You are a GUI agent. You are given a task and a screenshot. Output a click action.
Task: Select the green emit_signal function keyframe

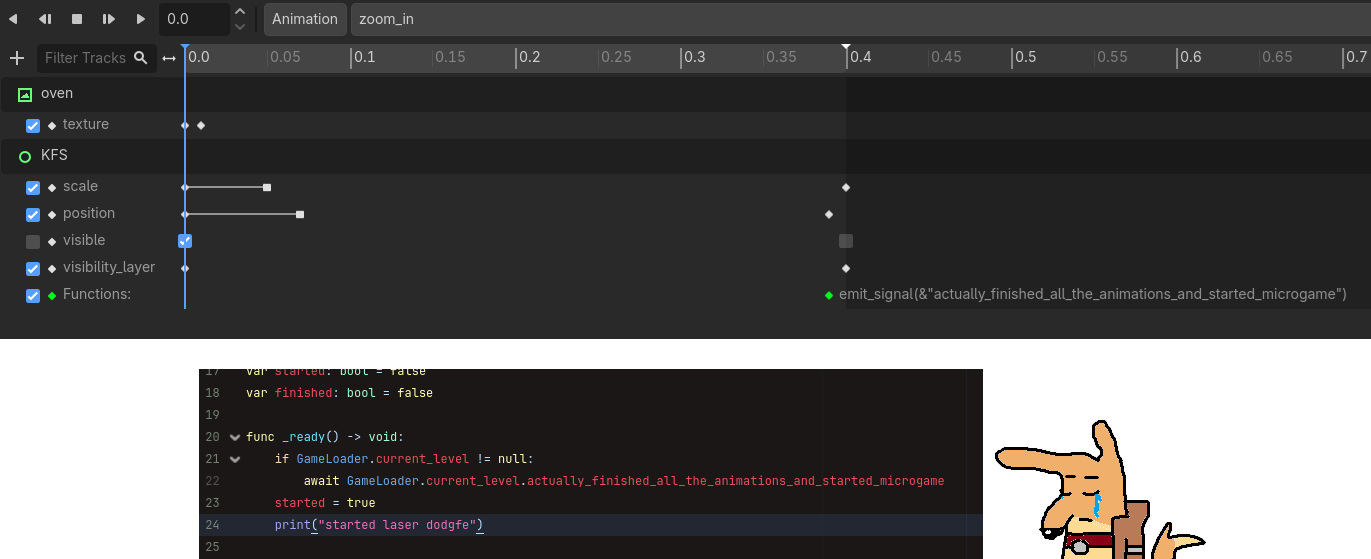click(x=829, y=295)
